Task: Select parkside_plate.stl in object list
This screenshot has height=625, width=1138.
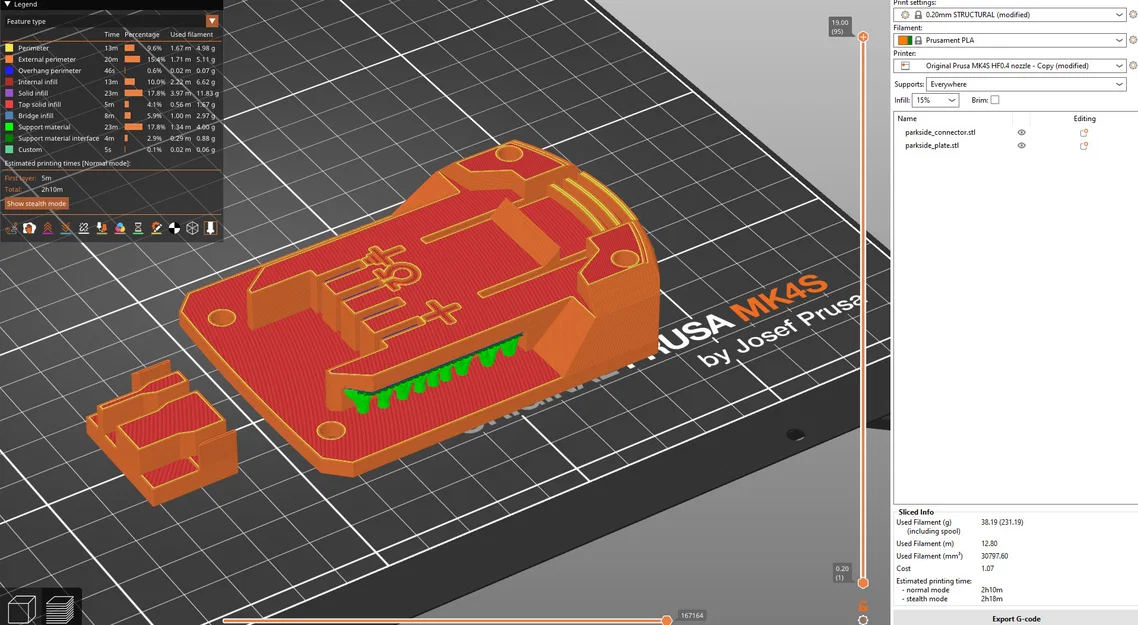Action: coord(932,146)
